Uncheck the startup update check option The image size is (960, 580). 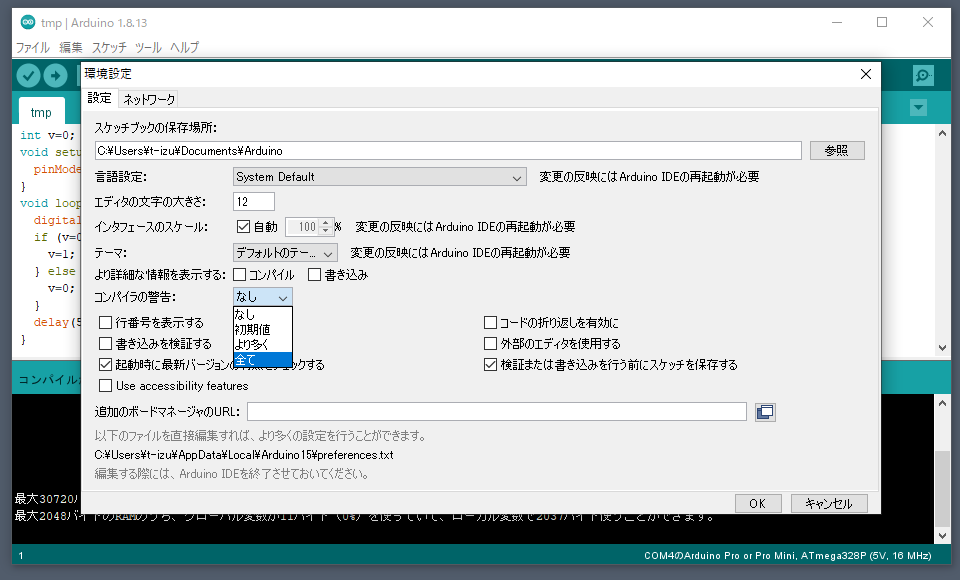[105, 364]
